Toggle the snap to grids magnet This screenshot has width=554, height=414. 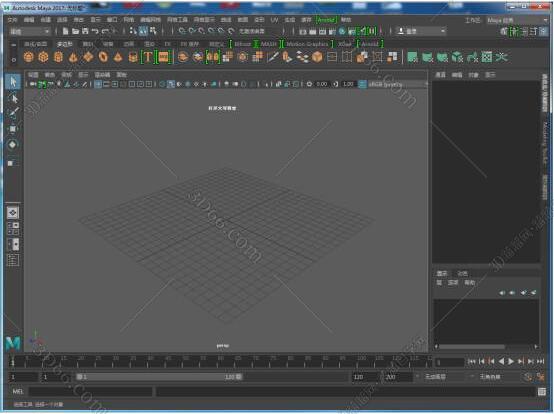182,31
